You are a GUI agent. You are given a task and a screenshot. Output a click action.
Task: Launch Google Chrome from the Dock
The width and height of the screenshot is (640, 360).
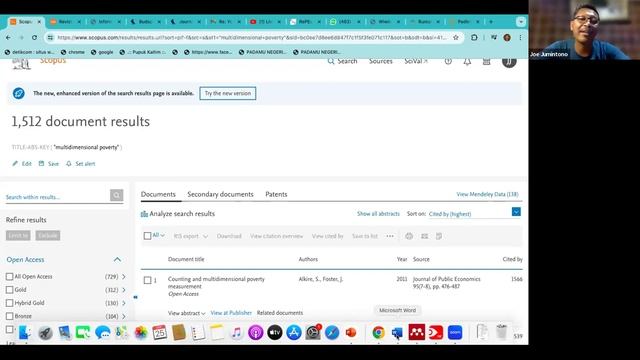click(378, 333)
